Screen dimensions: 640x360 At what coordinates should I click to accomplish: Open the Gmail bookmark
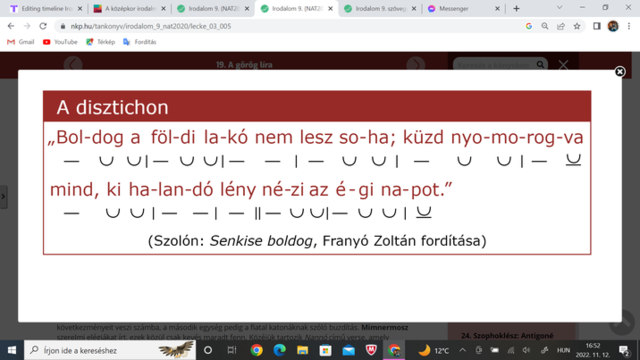tap(21, 42)
